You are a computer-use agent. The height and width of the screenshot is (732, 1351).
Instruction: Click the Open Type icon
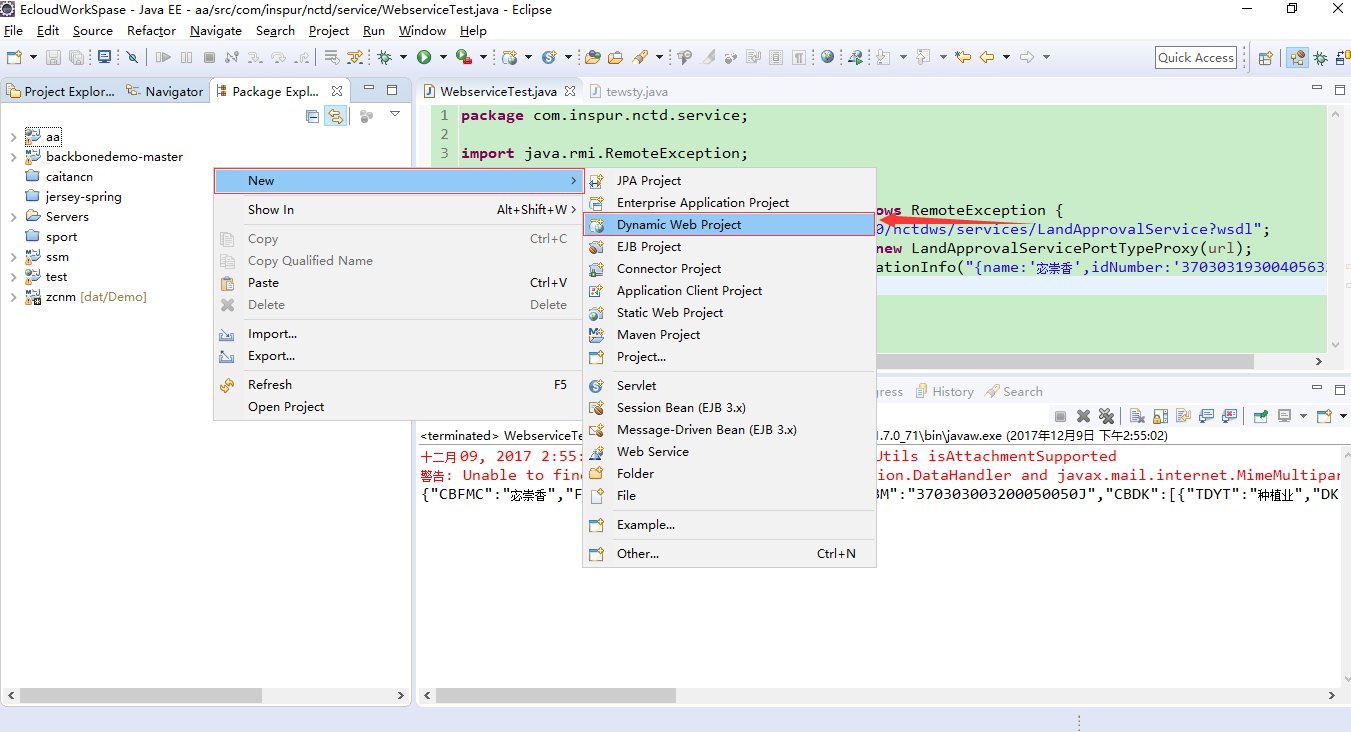[x=593, y=57]
